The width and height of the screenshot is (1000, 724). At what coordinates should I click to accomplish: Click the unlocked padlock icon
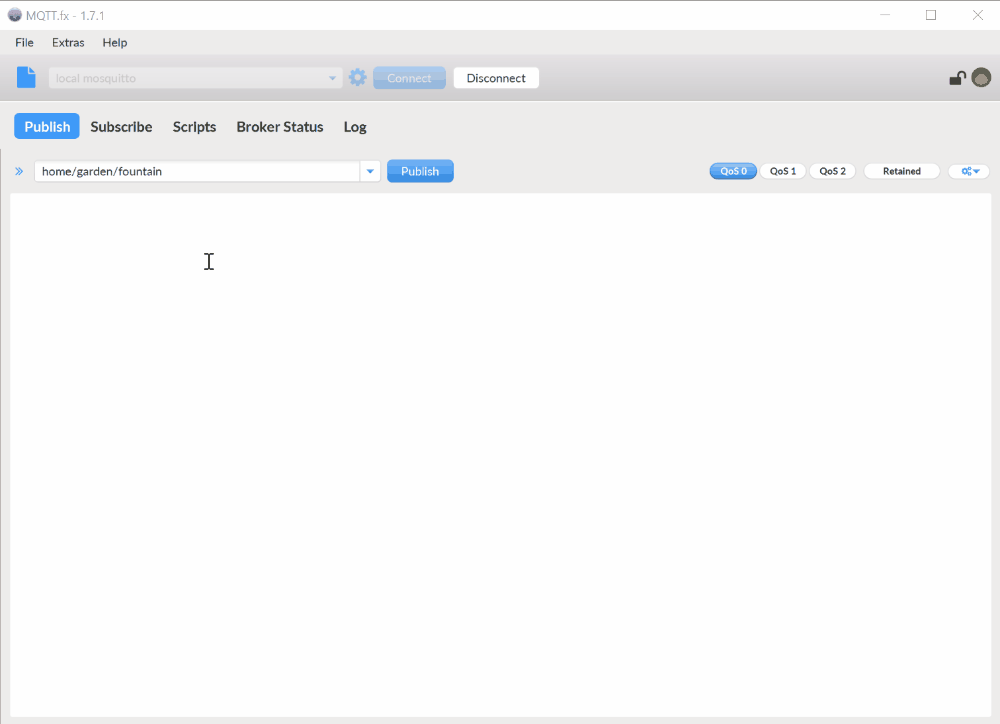coord(957,78)
